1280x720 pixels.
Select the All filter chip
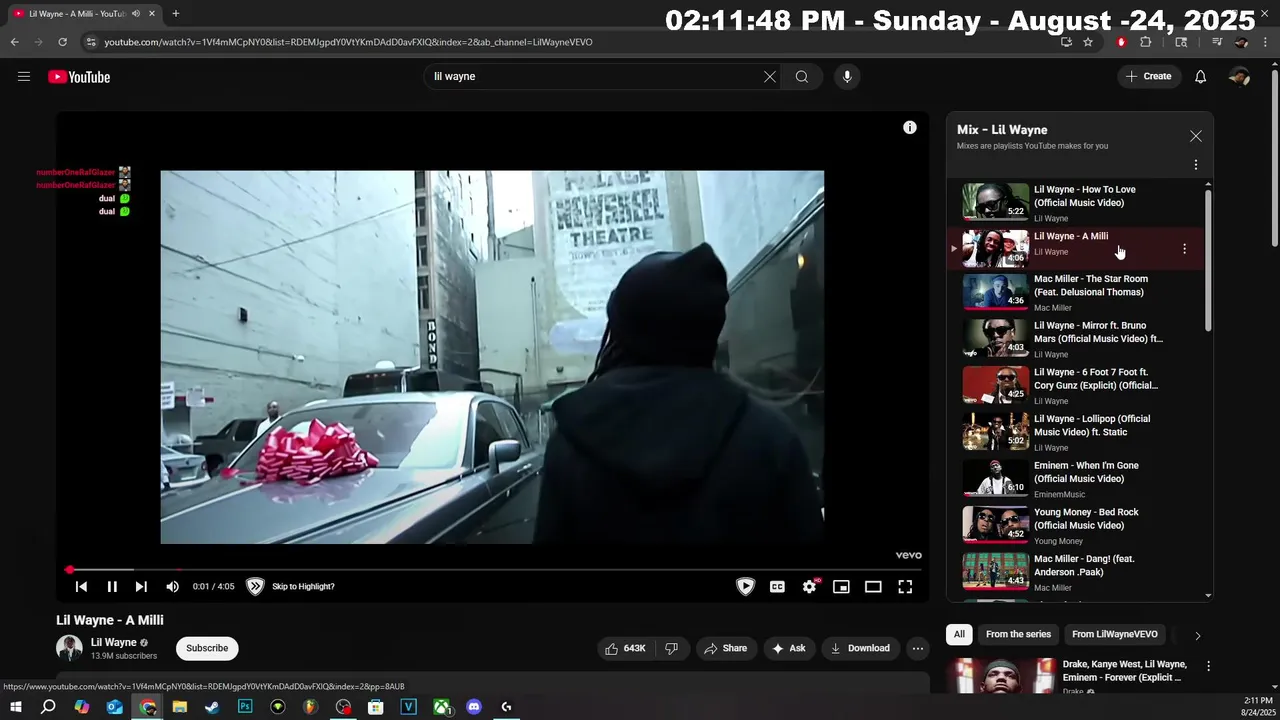pyautogui.click(x=959, y=634)
